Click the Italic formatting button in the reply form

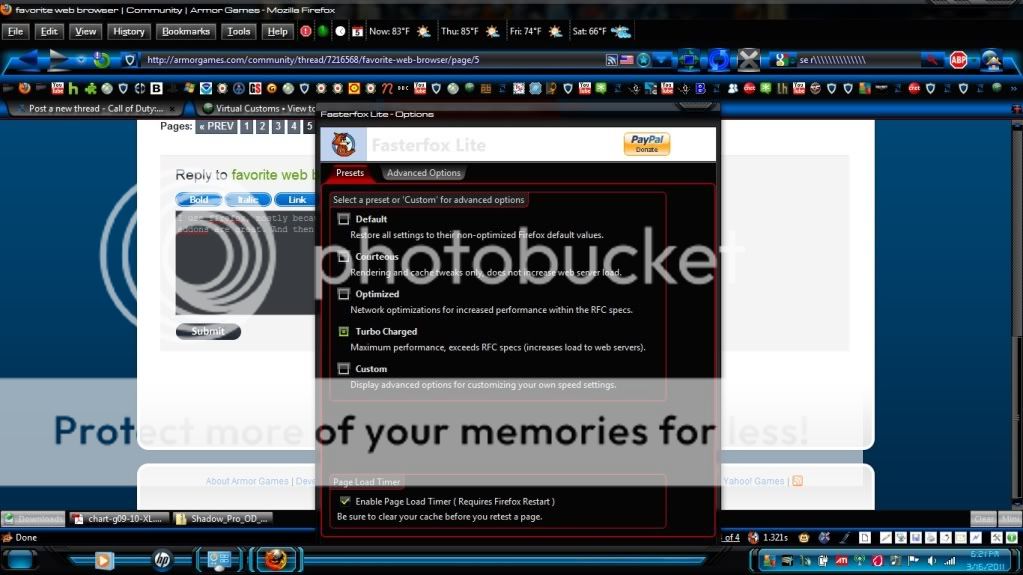tap(248, 200)
